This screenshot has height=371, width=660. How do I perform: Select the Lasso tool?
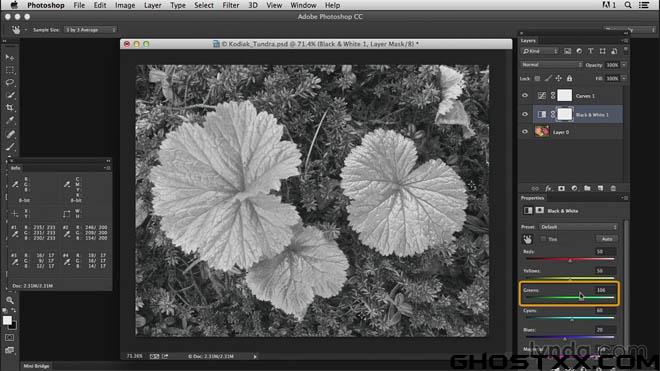pos(10,83)
